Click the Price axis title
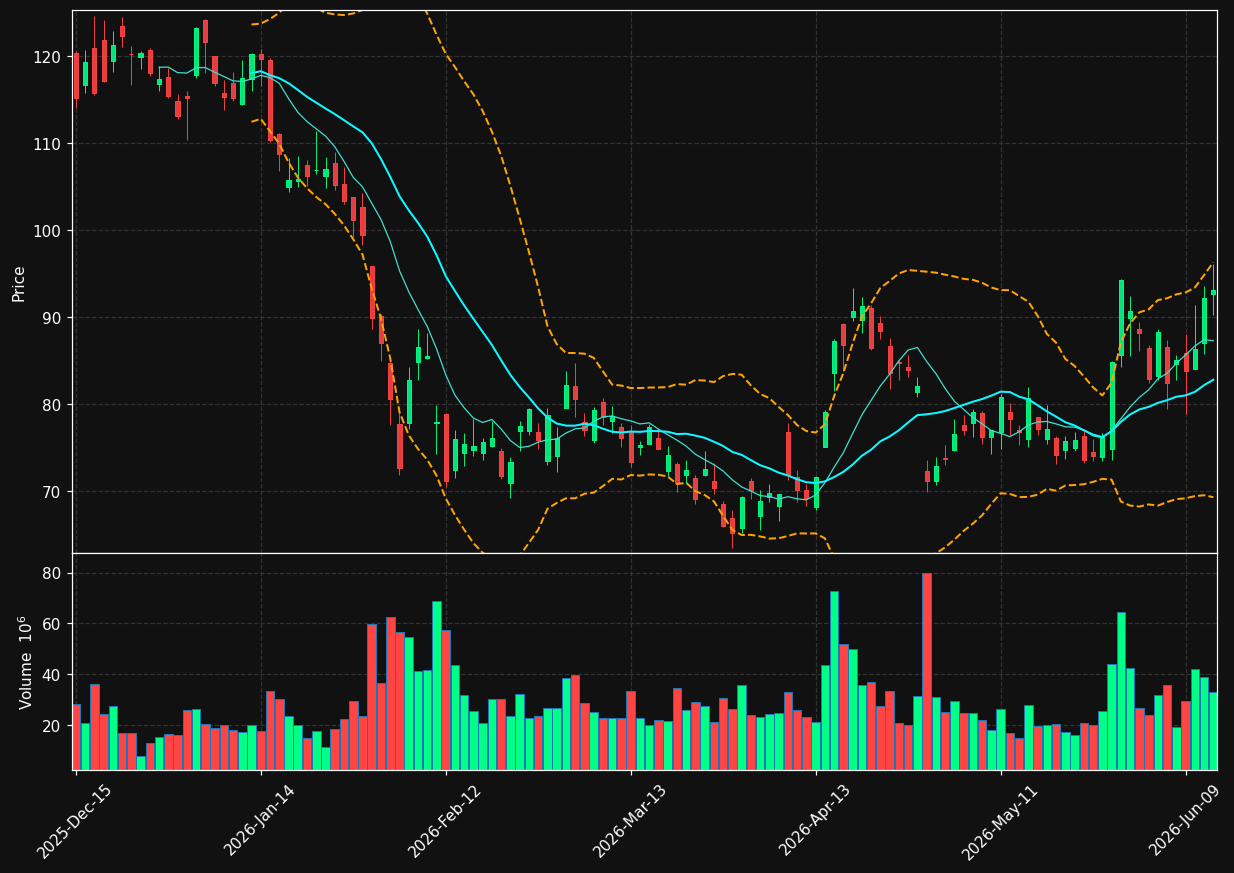 (x=19, y=283)
